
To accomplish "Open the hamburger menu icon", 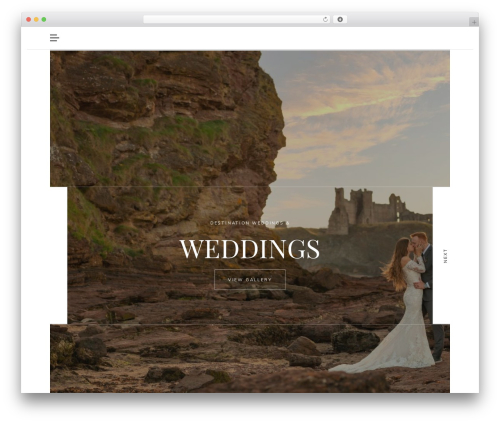I will pyautogui.click(x=54, y=38).
